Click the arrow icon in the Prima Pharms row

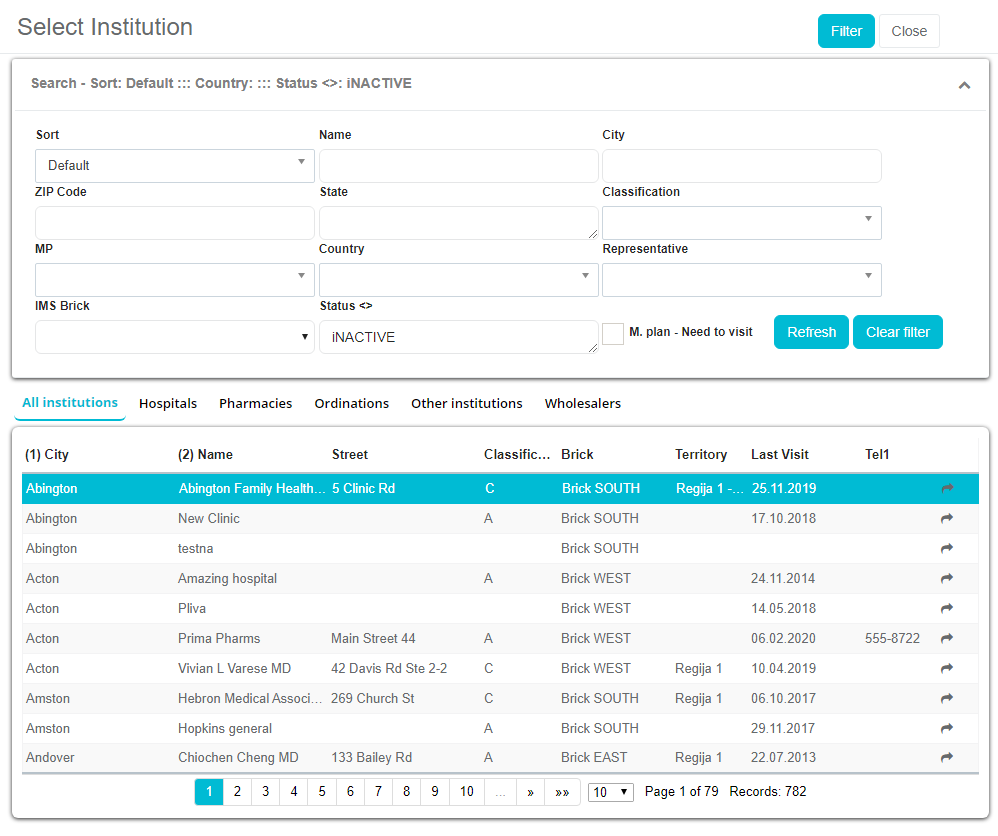click(x=947, y=638)
